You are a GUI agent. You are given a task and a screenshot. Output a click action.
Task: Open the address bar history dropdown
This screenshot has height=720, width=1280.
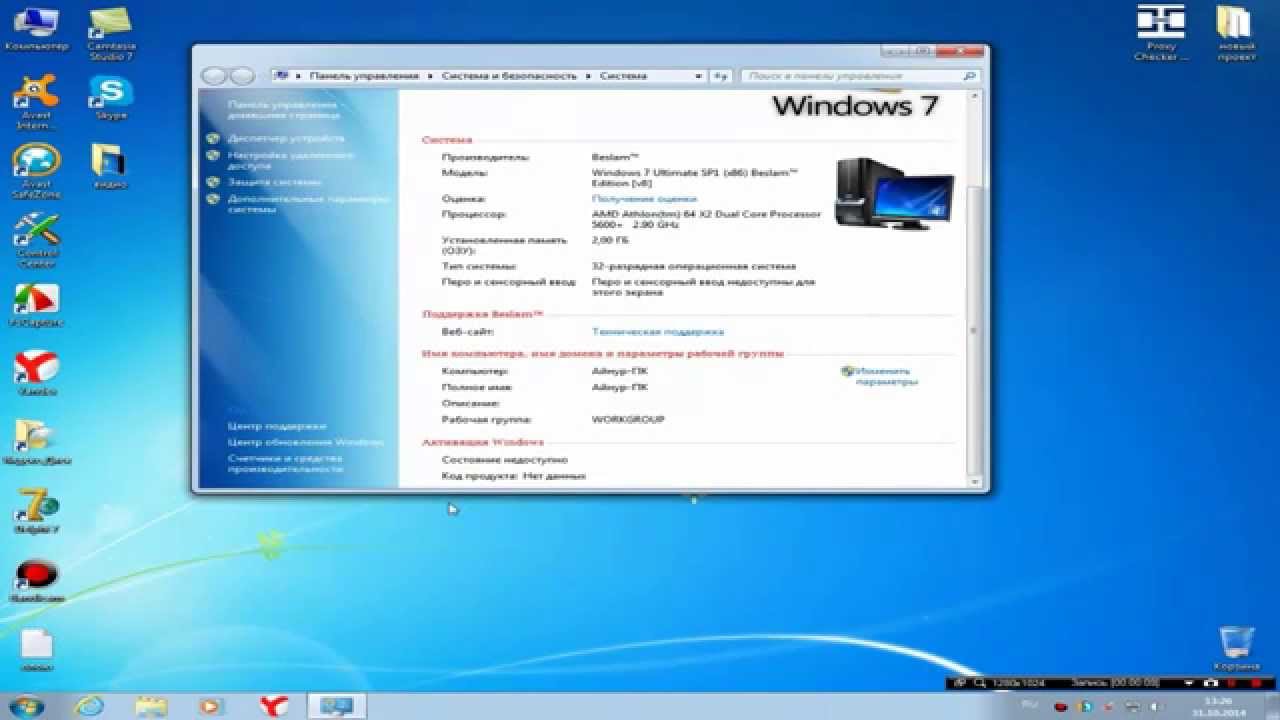(699, 76)
